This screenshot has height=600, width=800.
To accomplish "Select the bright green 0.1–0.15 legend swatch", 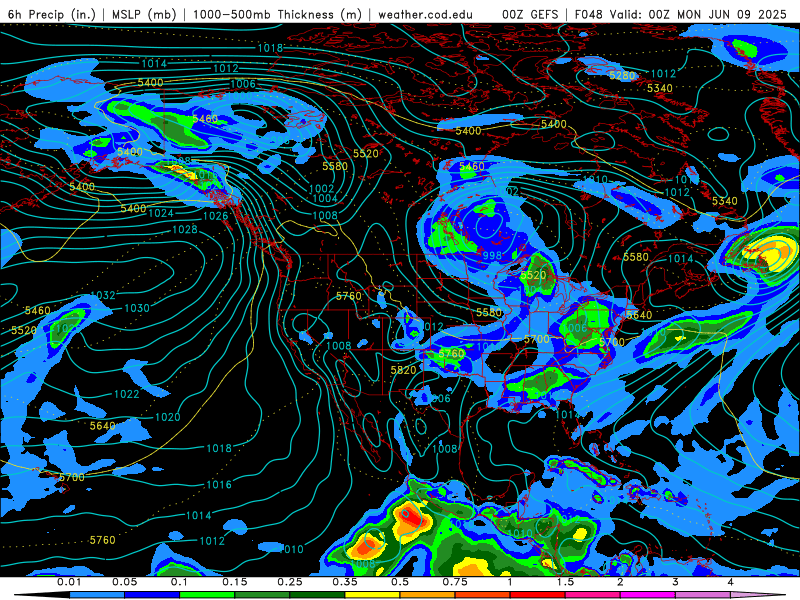I will click(207, 595).
